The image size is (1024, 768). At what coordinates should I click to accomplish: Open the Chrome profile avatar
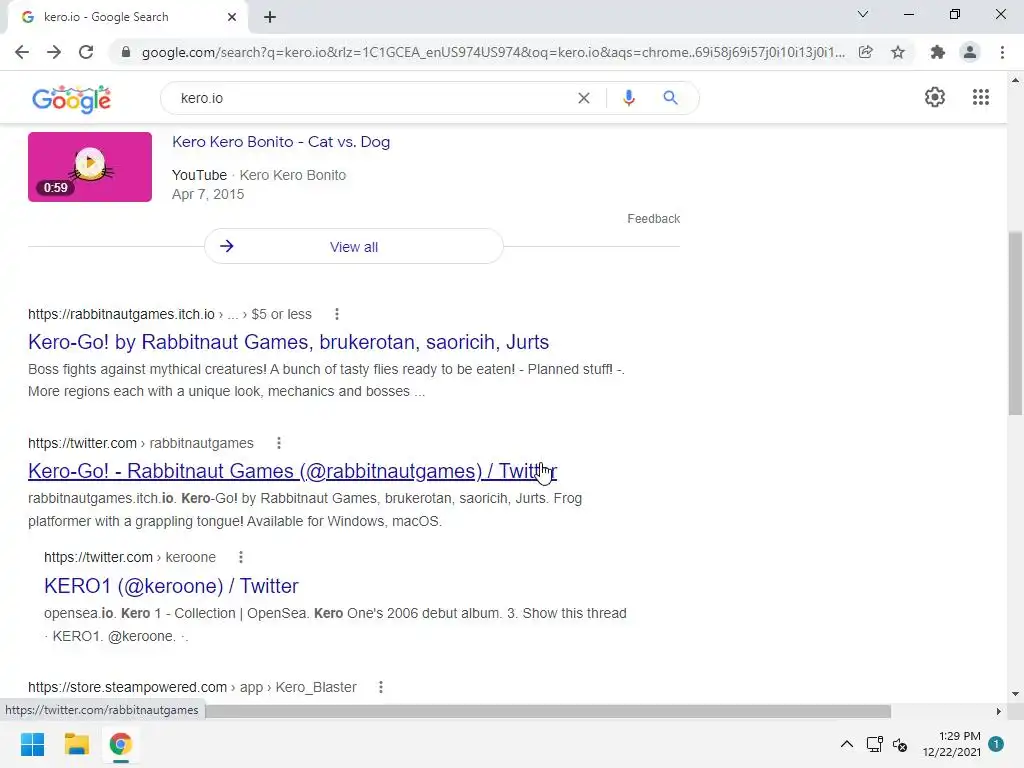[970, 52]
